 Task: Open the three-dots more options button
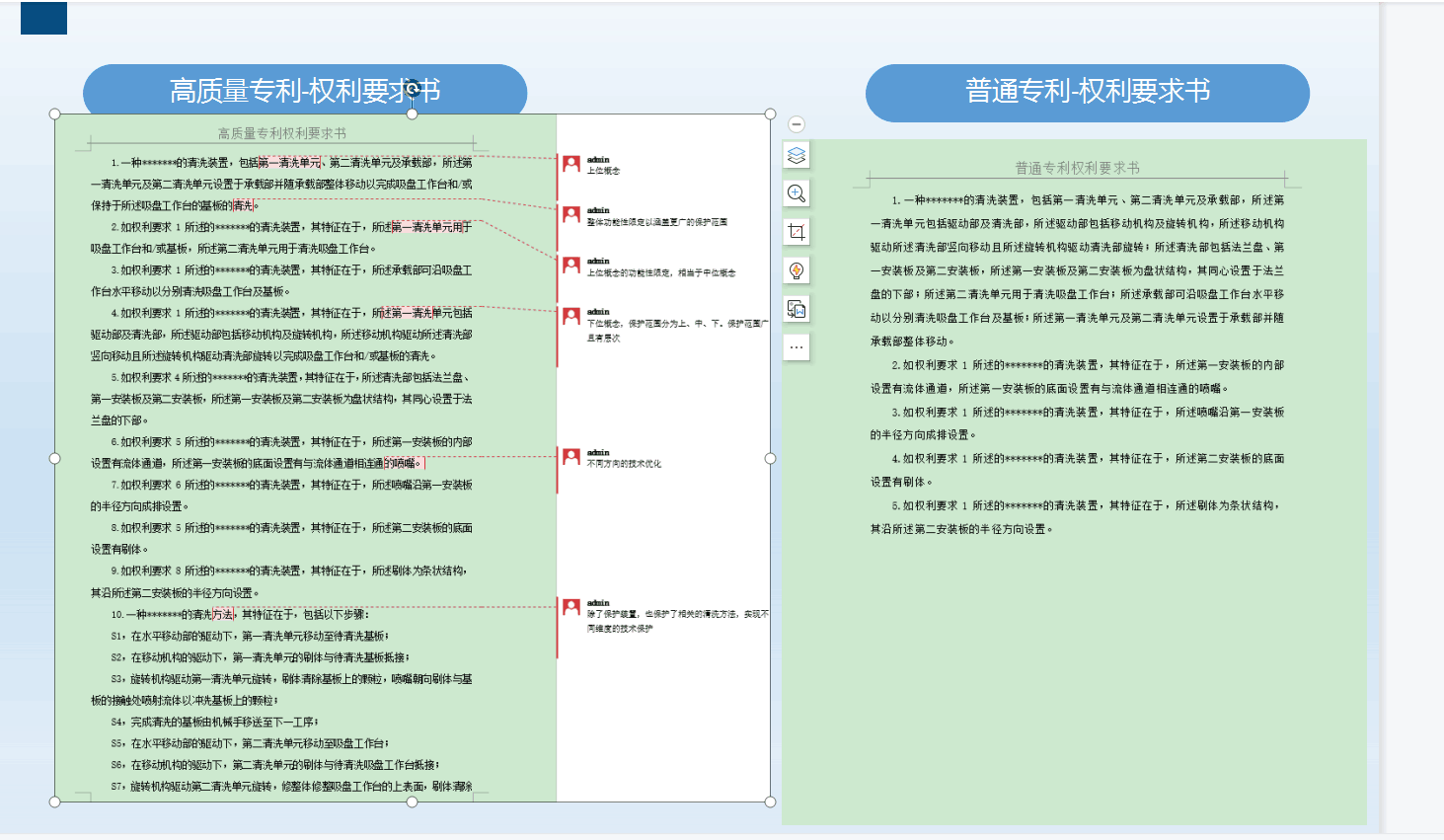[x=797, y=347]
